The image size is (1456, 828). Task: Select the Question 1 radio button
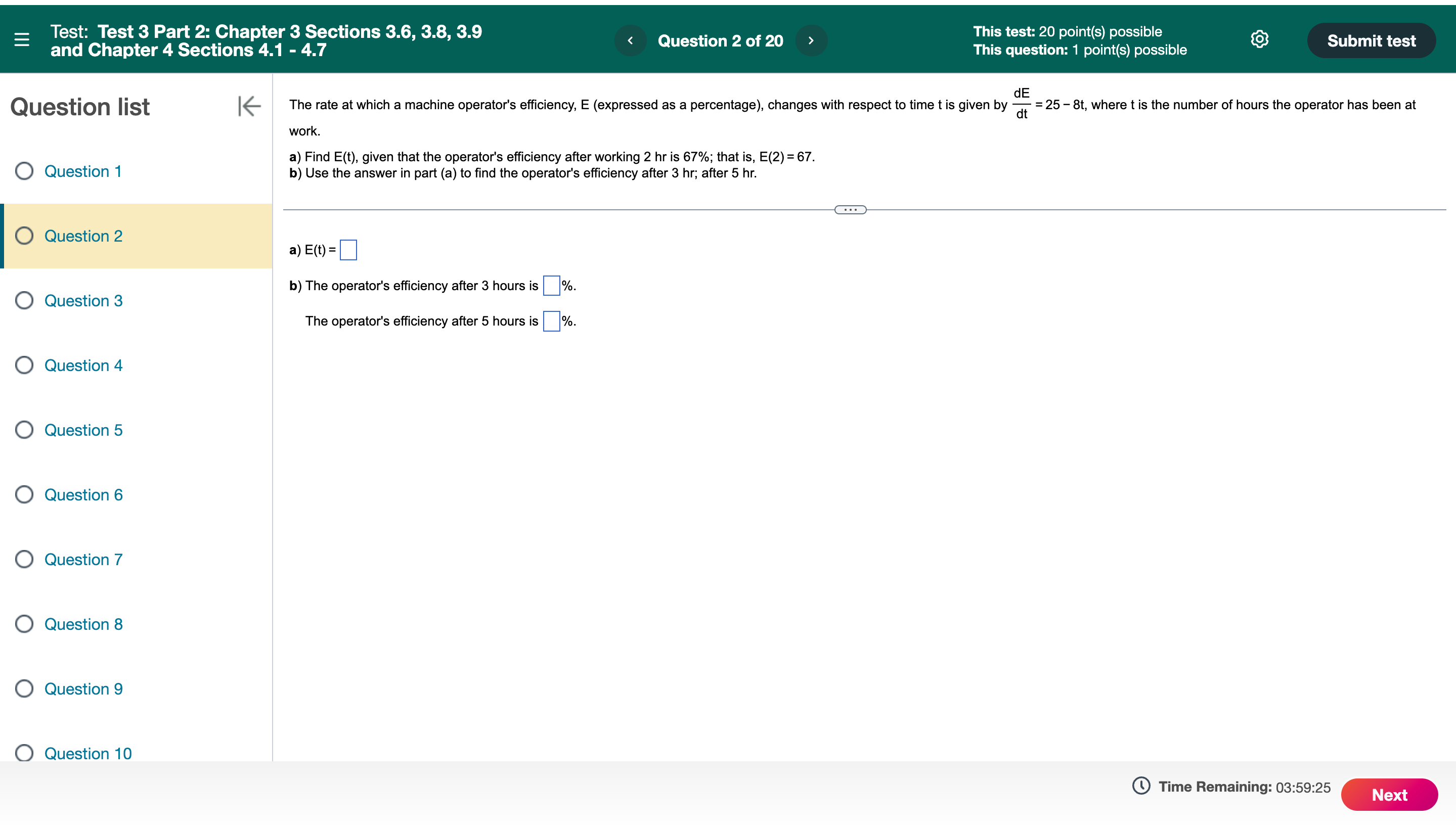[x=24, y=171]
